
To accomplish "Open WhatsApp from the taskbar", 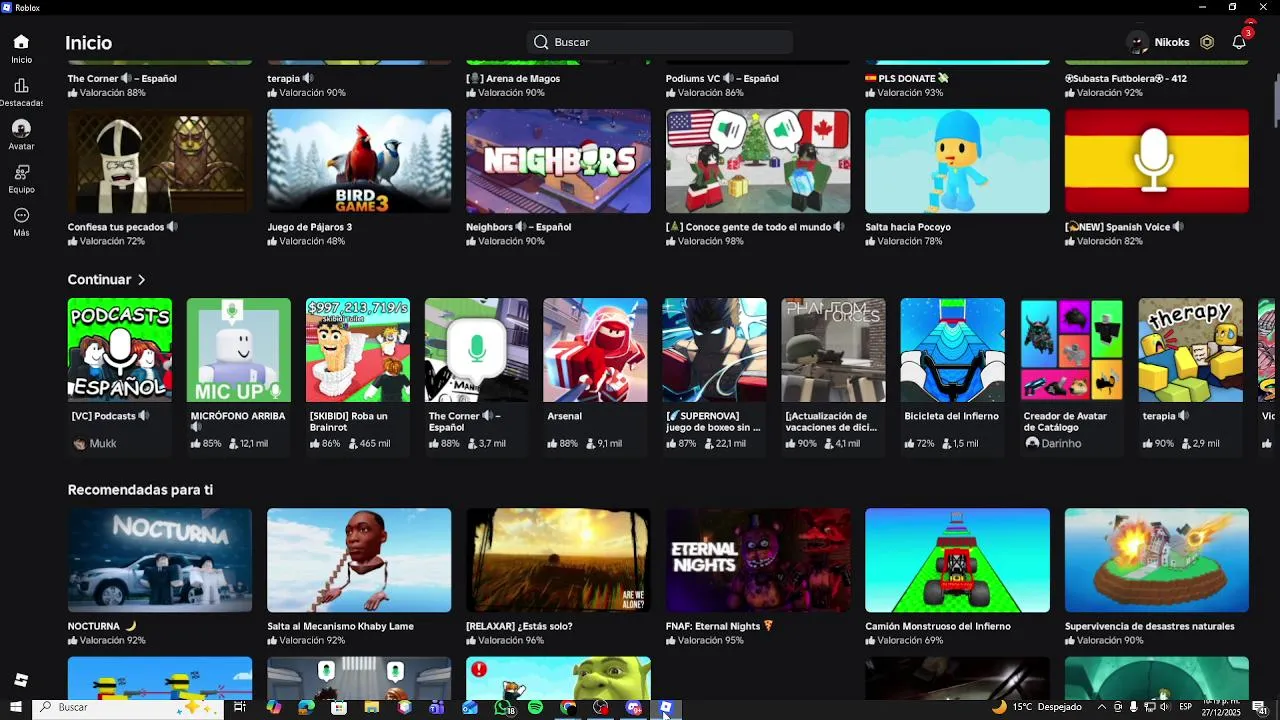I will tap(503, 708).
